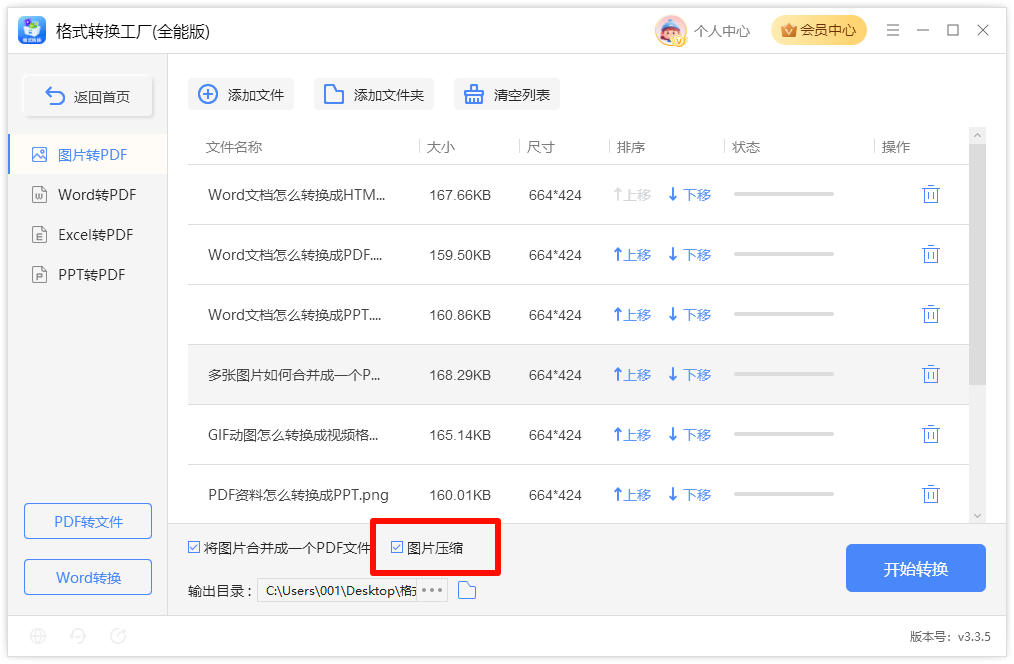Move down the PDF资料怎么转换成PPT.png row
This screenshot has width=1014, height=664.
tap(689, 495)
